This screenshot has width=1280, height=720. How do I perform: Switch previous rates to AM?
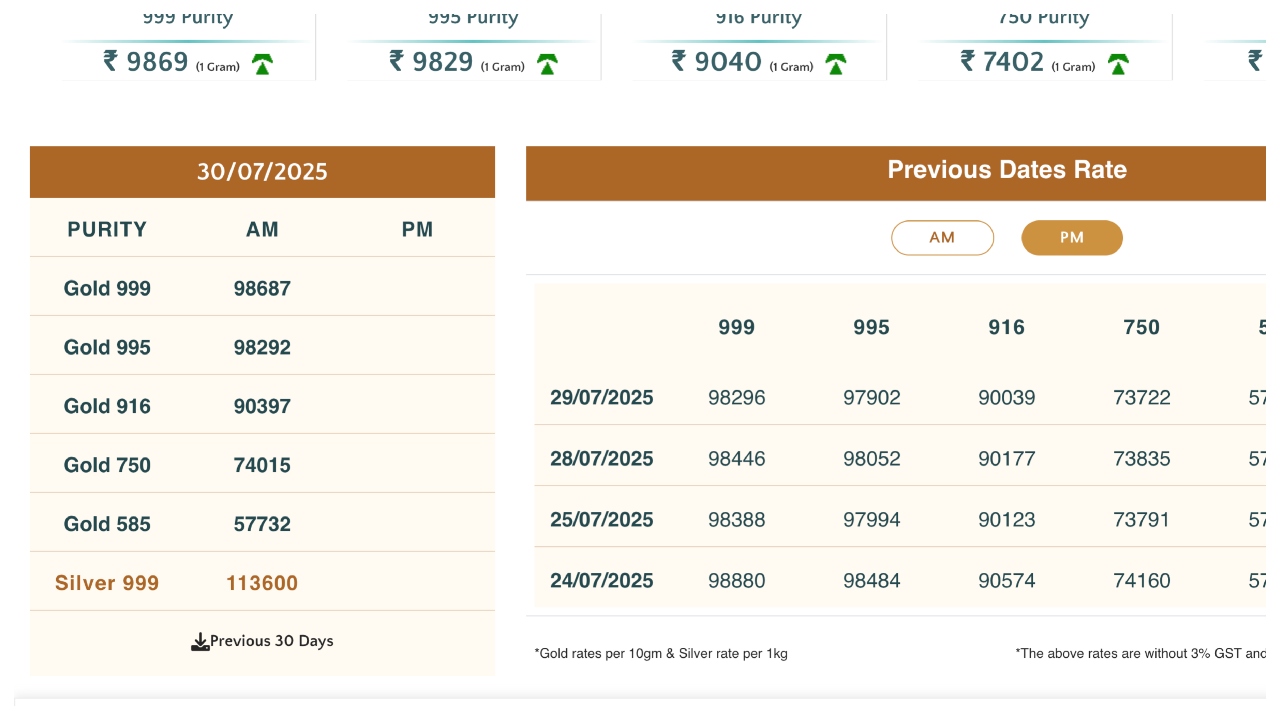942,238
